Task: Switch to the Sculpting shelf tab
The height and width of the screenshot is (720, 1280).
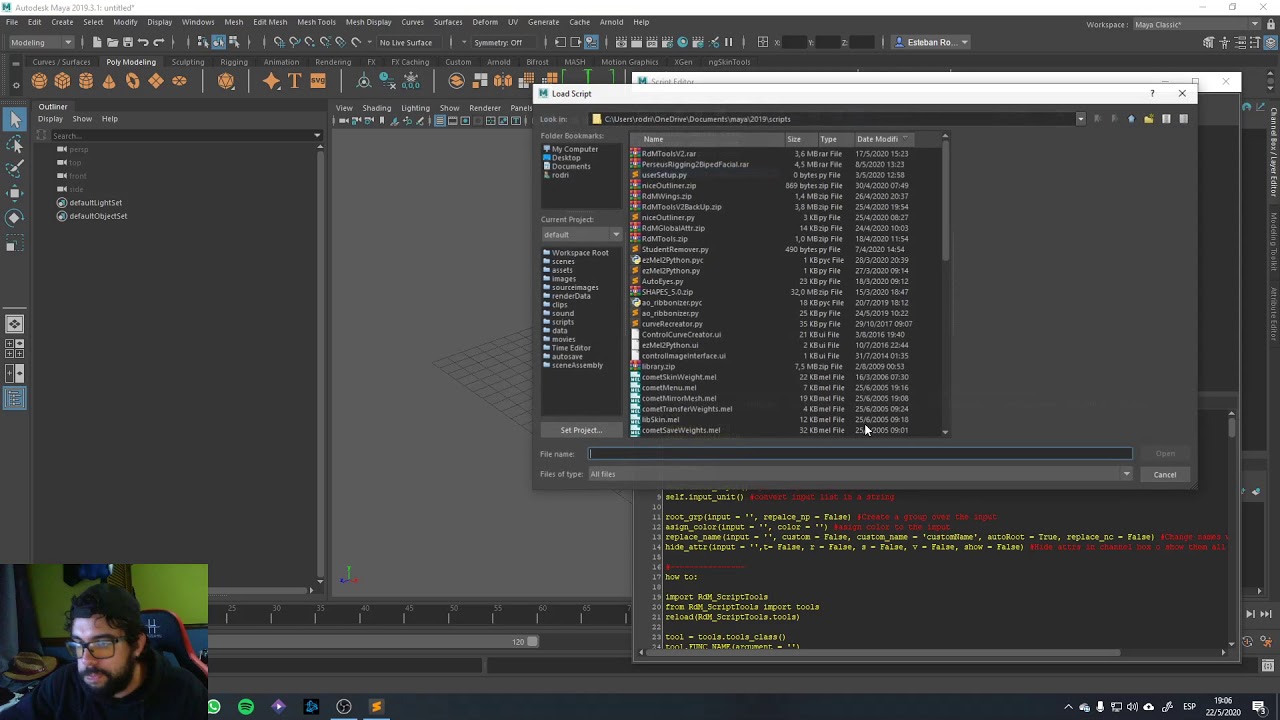Action: 187,62
